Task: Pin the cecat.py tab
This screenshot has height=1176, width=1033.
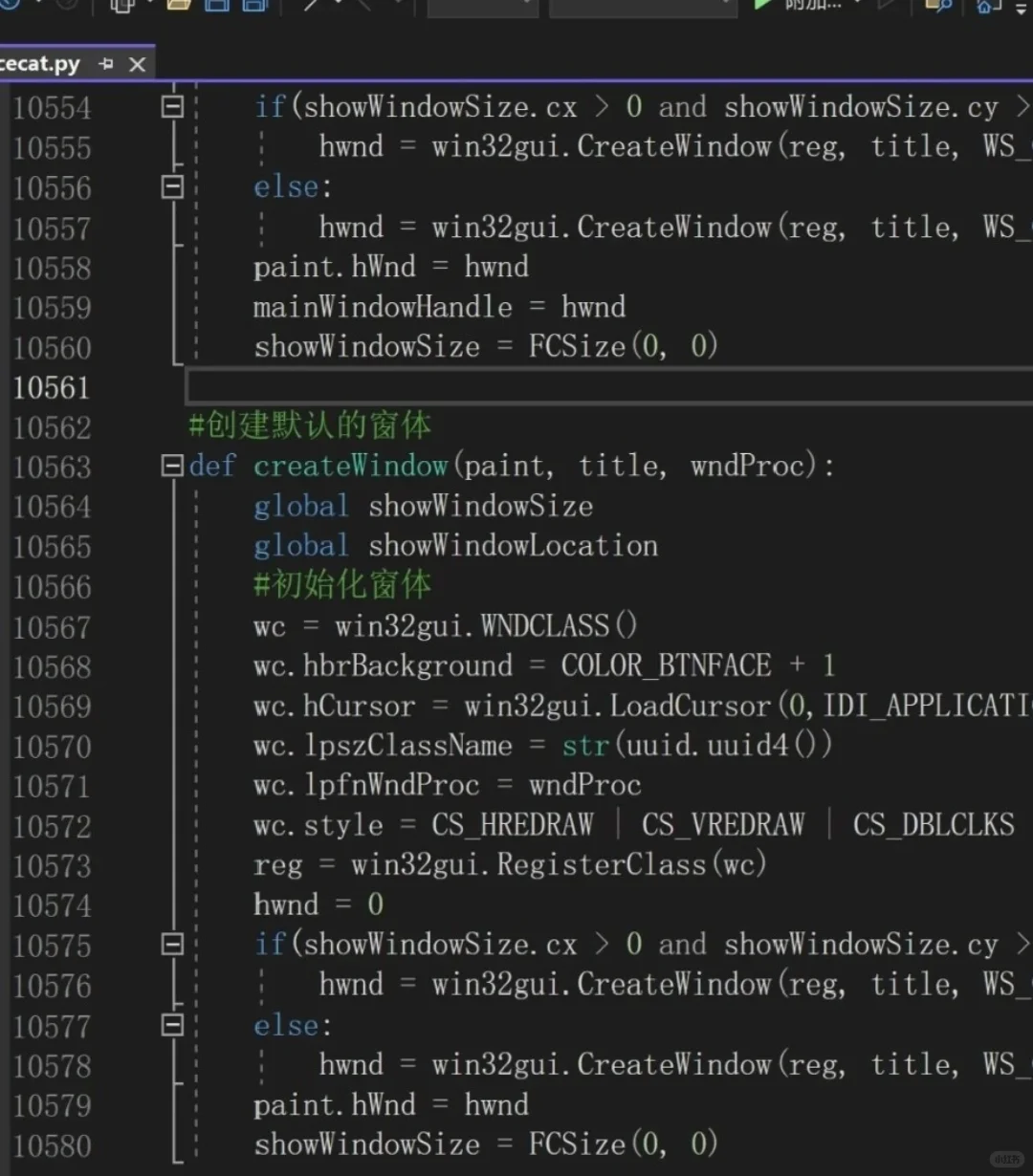Action: coord(106,64)
